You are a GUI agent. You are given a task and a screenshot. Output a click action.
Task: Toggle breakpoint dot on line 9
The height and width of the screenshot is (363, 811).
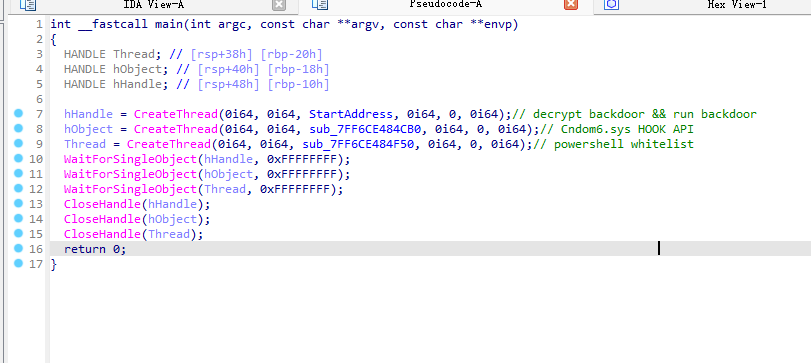pos(19,143)
